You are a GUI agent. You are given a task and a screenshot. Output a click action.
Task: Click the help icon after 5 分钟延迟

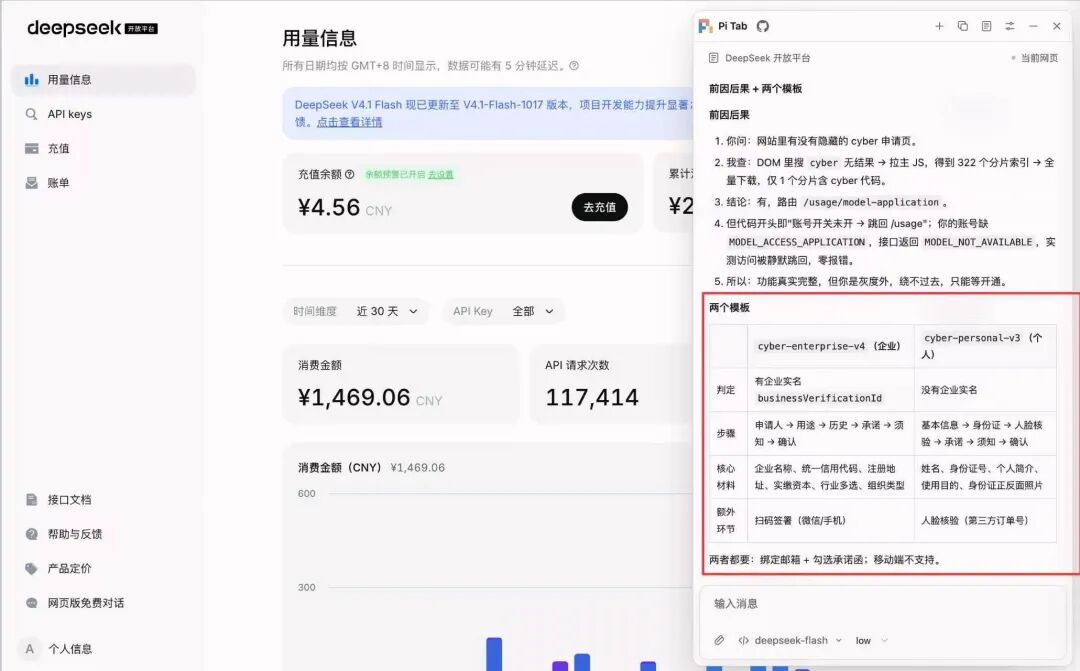coord(574,65)
